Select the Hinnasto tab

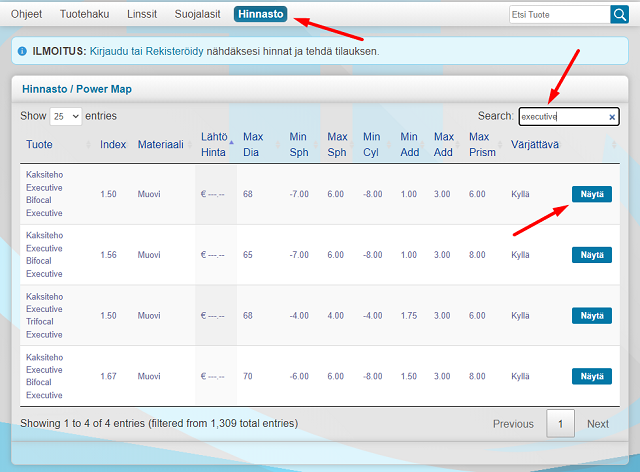261,14
